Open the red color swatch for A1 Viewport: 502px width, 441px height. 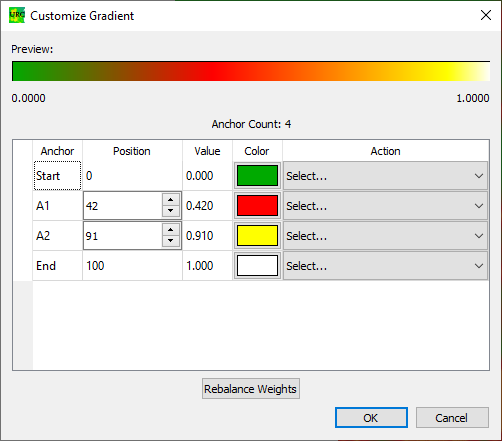[257, 206]
